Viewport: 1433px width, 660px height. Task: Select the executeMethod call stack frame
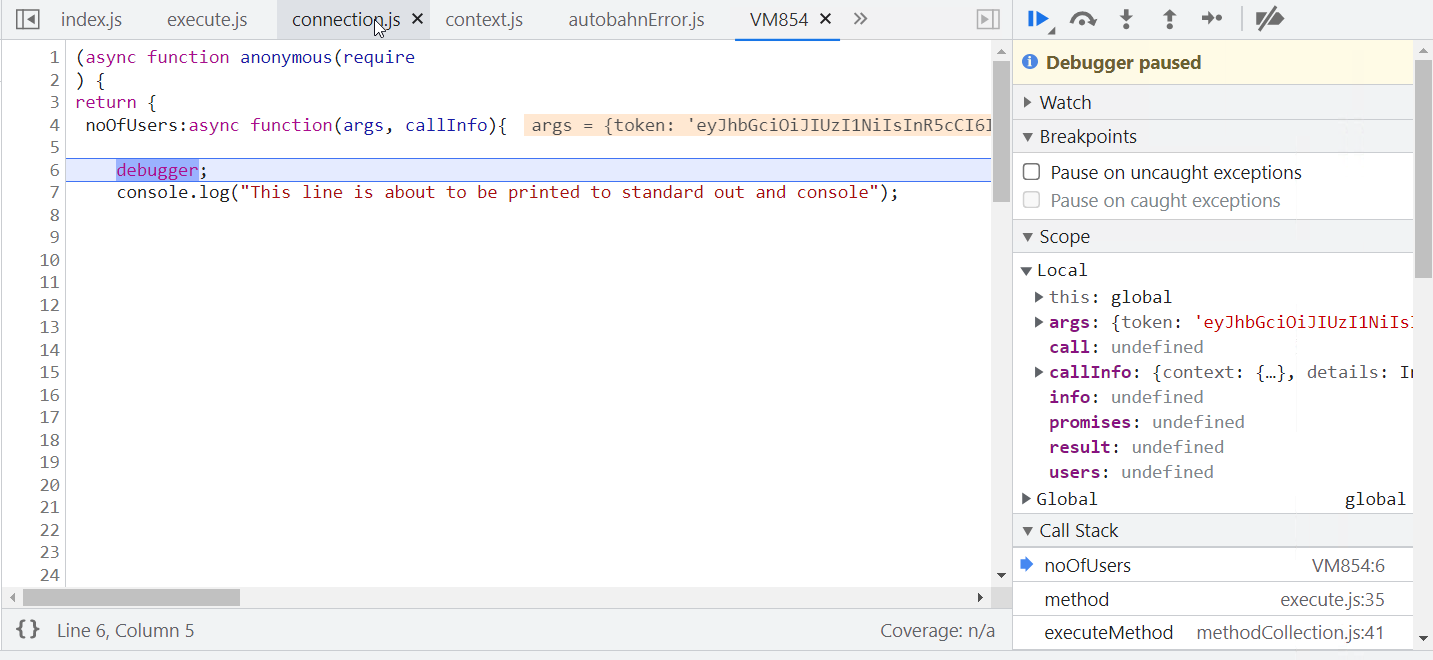click(x=1213, y=632)
